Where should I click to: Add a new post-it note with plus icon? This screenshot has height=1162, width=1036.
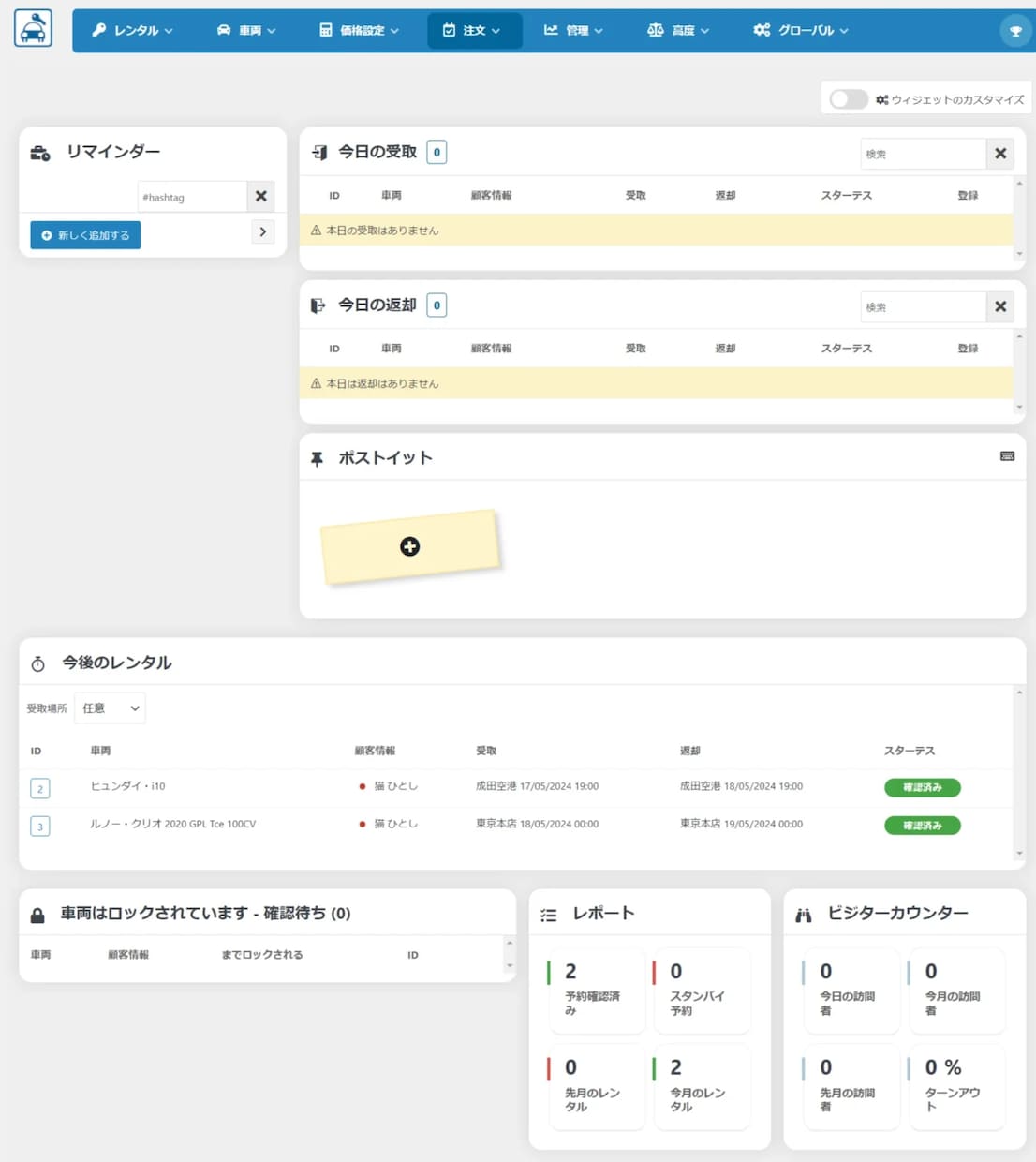click(409, 546)
